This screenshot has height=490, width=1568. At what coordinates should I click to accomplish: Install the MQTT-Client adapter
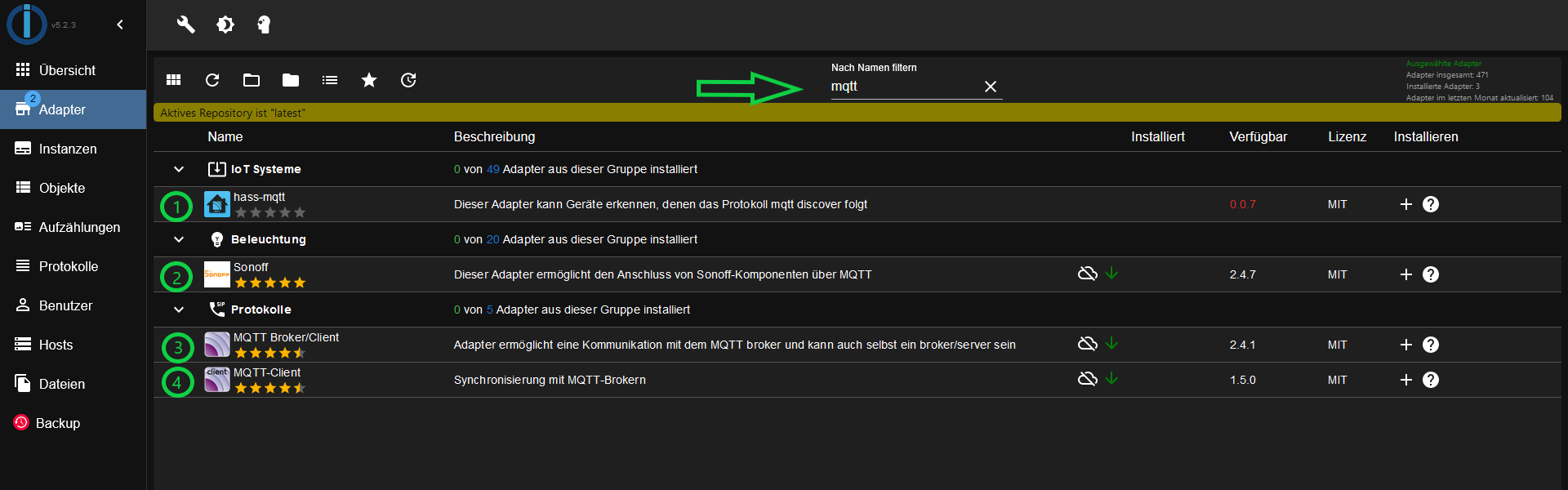pyautogui.click(x=1406, y=380)
